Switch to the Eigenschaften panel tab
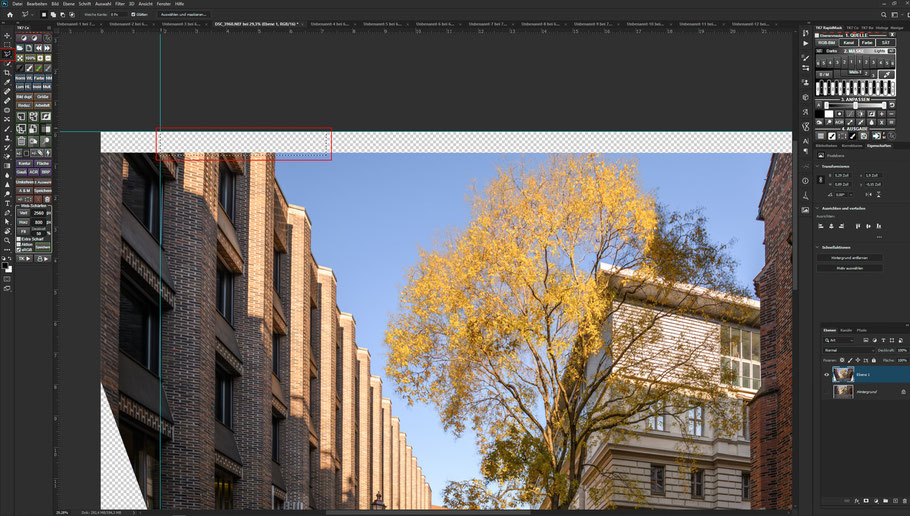Viewport: 910px width, 516px height. tap(879, 146)
